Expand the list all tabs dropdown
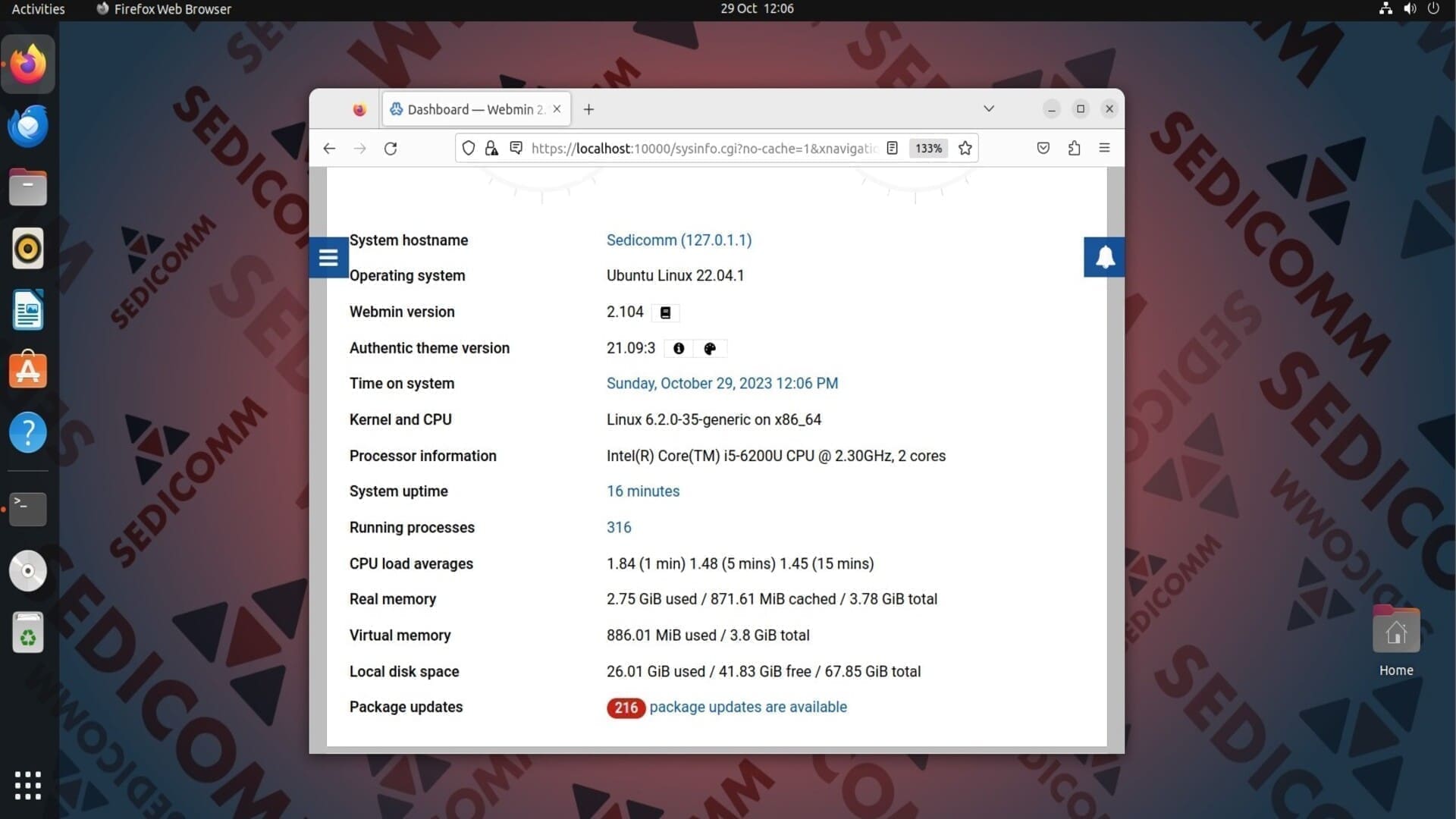 (x=989, y=108)
